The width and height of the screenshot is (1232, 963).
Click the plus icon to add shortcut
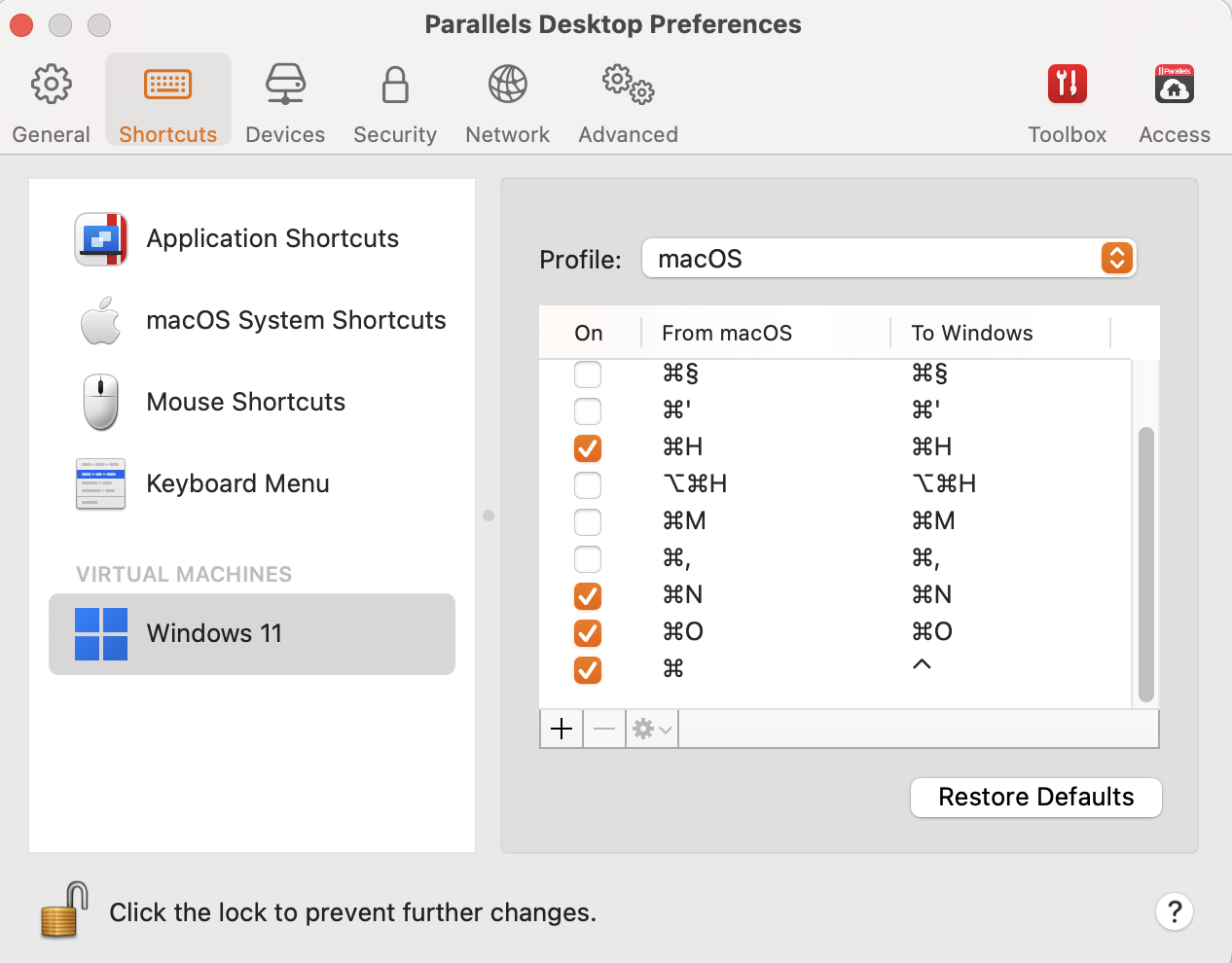tap(562, 729)
